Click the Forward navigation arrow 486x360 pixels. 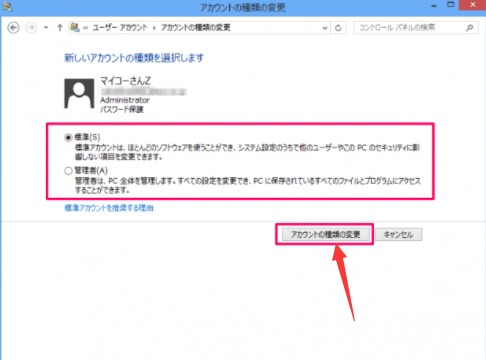point(31,28)
